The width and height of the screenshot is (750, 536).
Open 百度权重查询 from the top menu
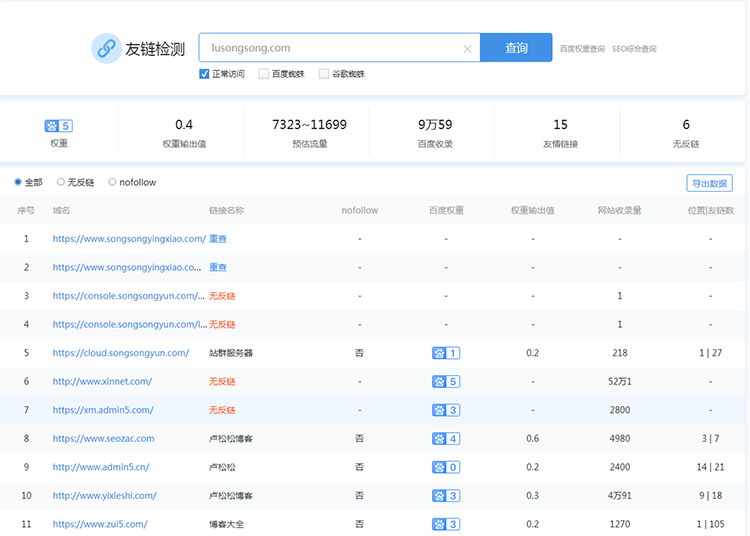coord(581,48)
